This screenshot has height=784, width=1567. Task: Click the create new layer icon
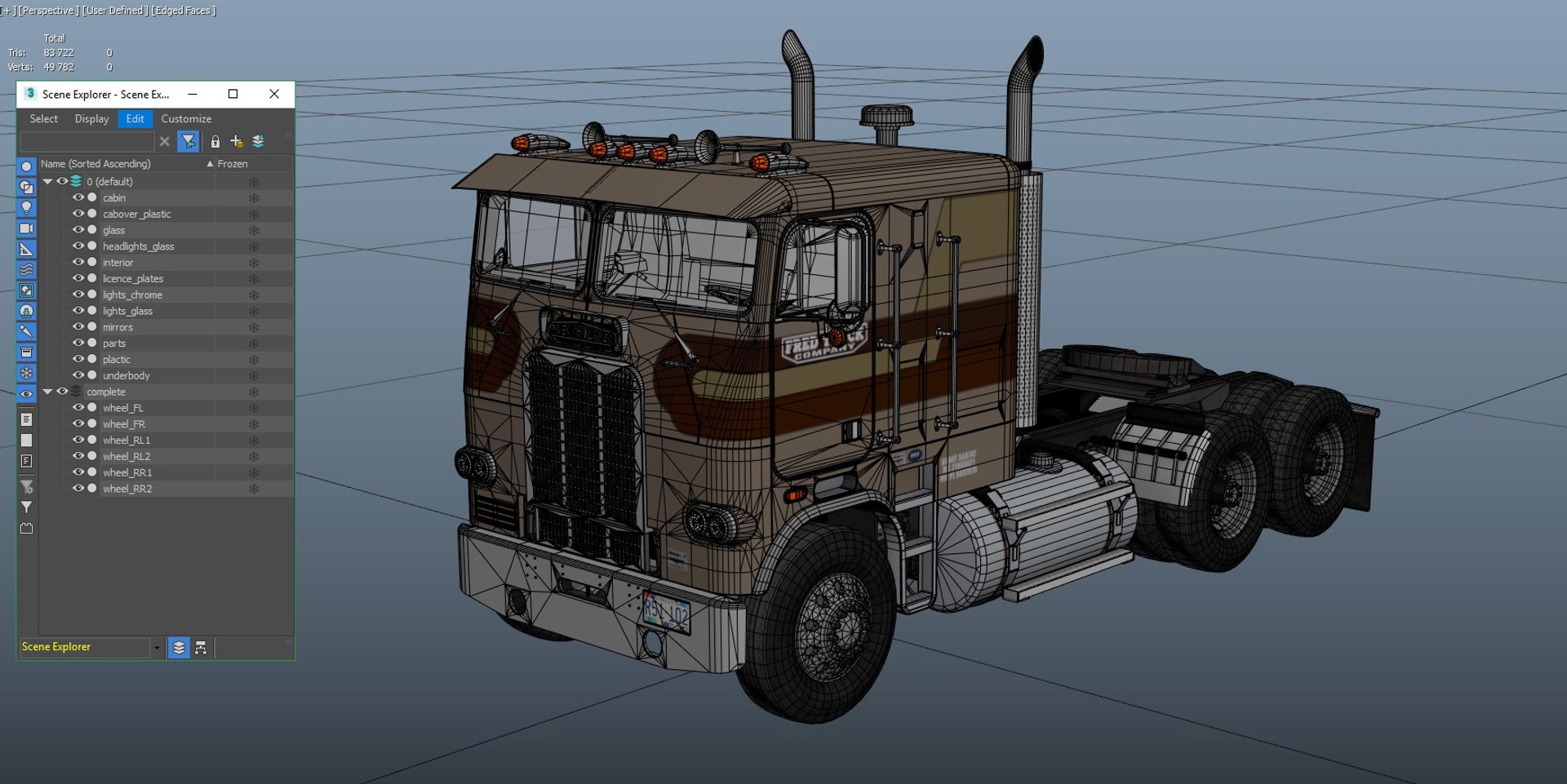(x=237, y=141)
